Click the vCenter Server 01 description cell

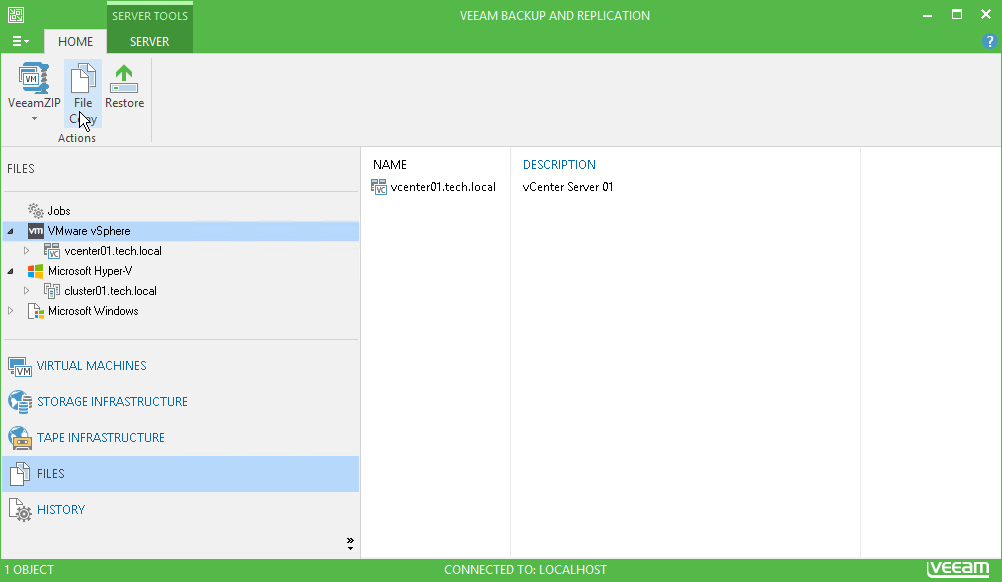point(567,187)
